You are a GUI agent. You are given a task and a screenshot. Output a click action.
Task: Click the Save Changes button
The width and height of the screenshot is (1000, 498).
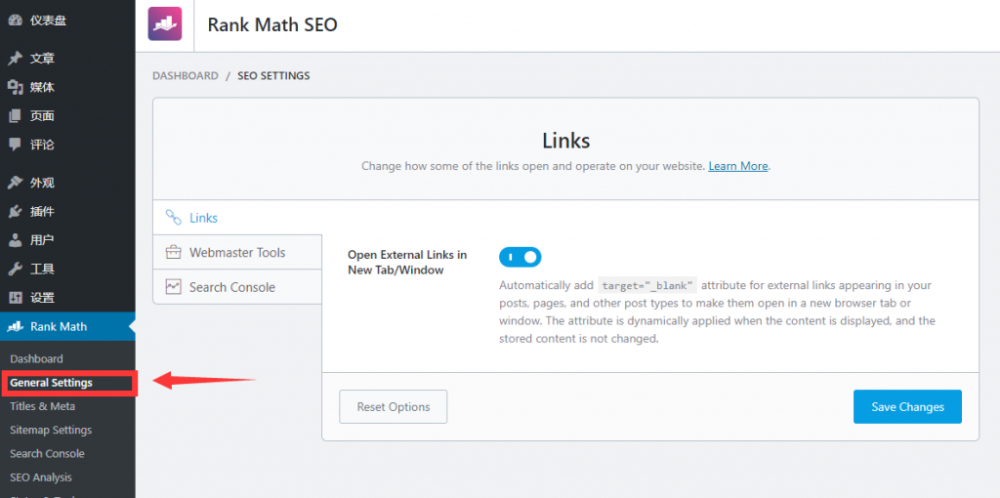[x=907, y=407]
